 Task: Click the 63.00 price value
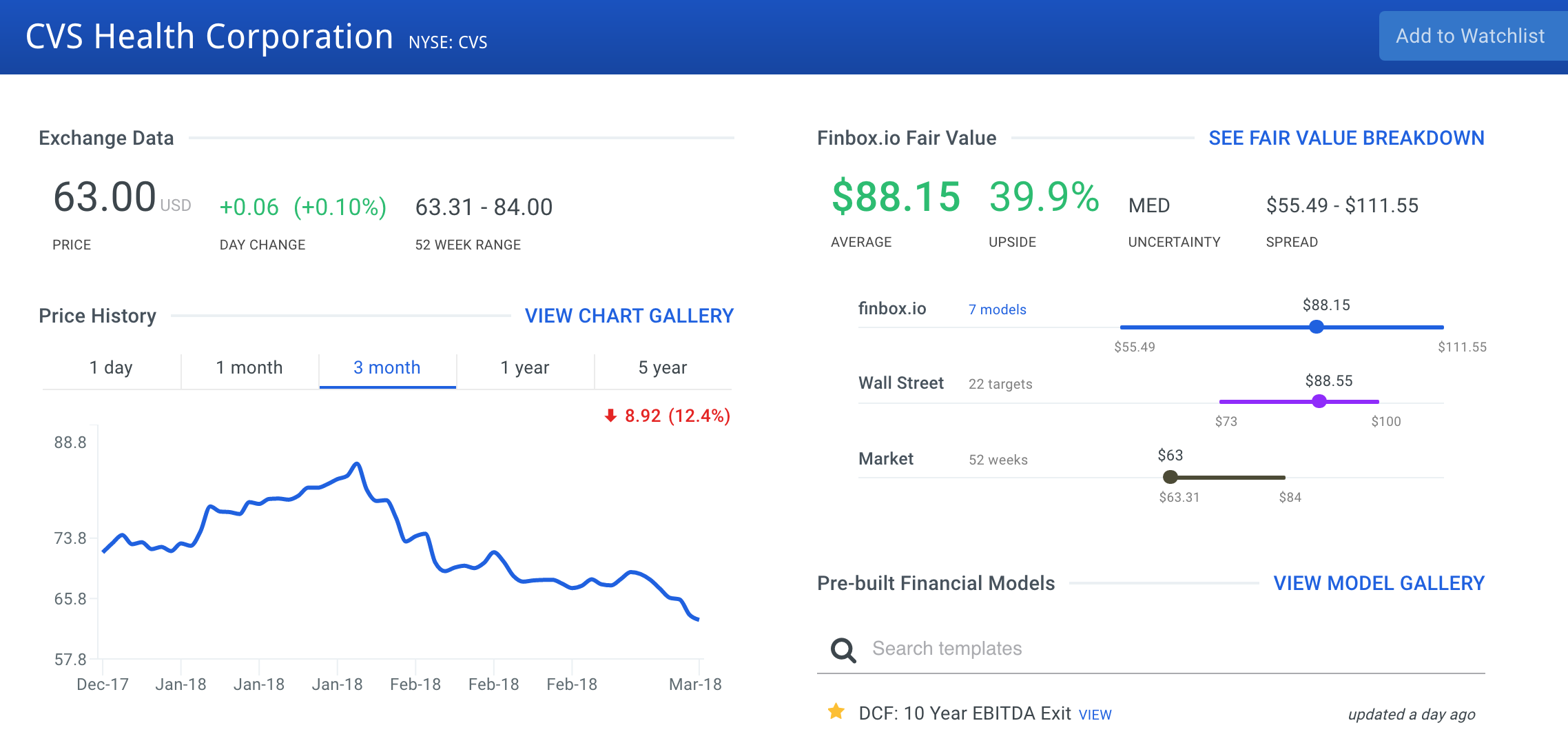(x=105, y=197)
